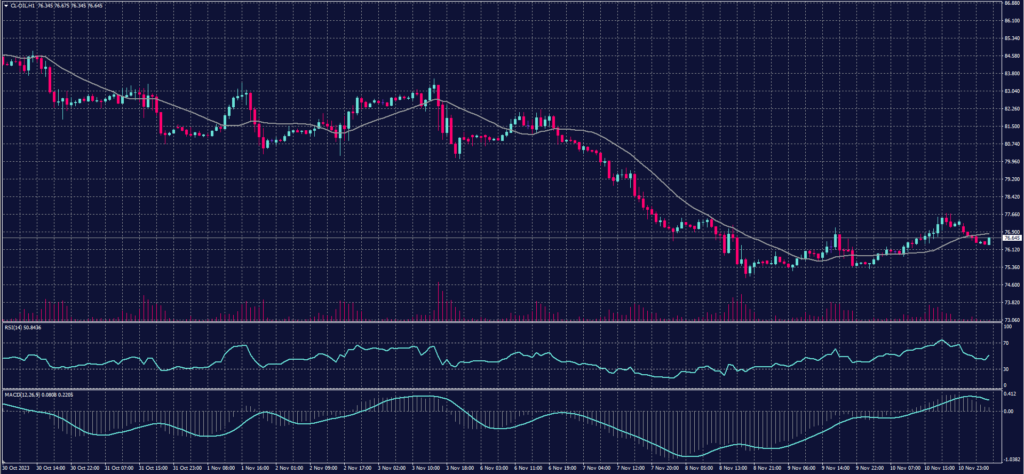Click the triangle arrow before the CL-OIL,H1 title
The image size is (1024, 474).
pyautogui.click(x=4, y=5)
